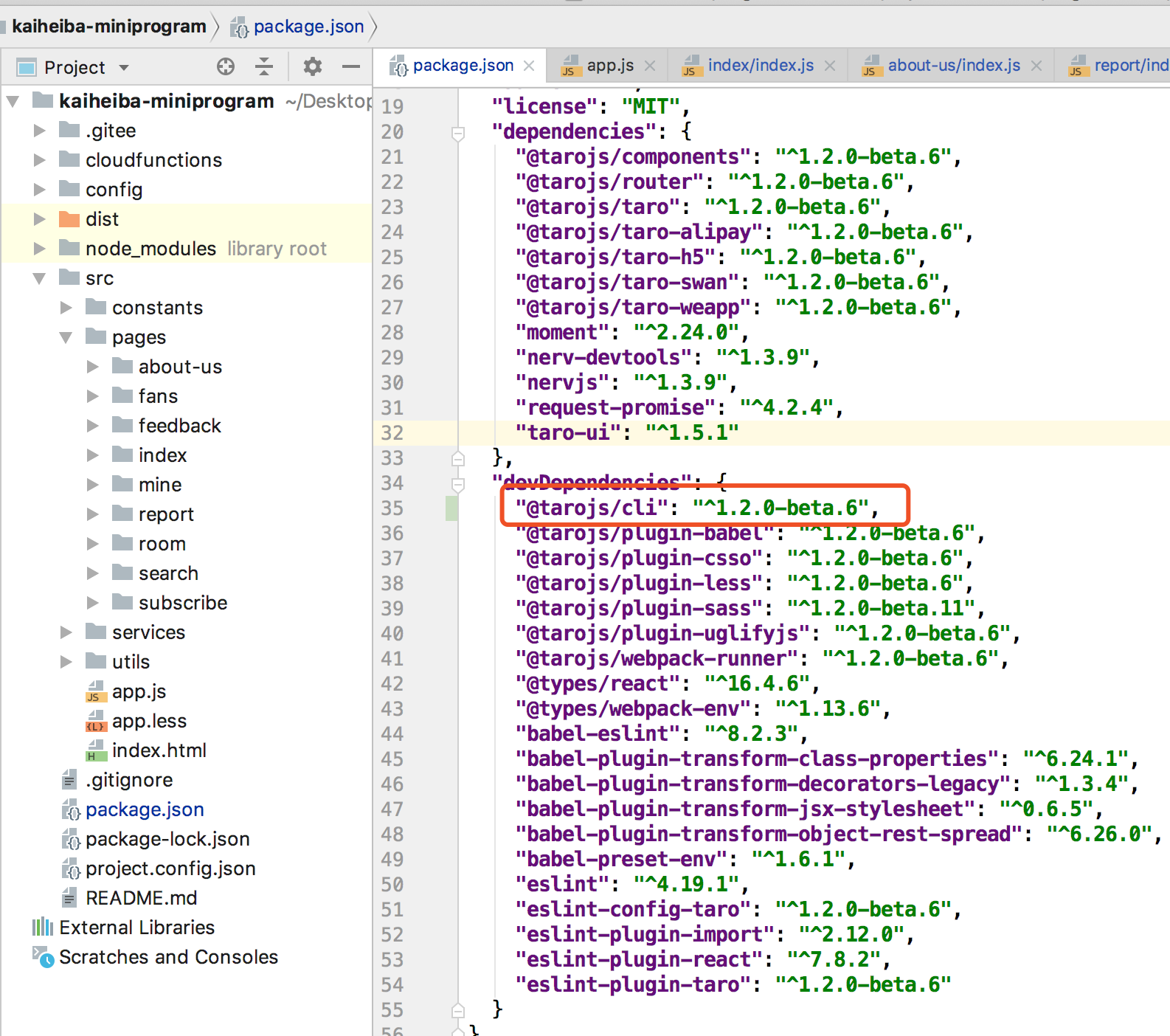Close the about-us/index.js tab

tap(1036, 66)
